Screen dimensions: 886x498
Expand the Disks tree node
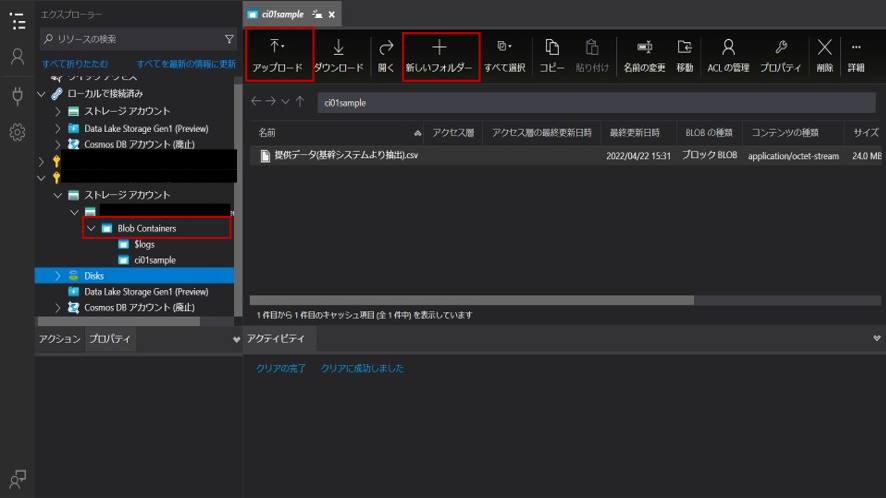pyautogui.click(x=58, y=275)
